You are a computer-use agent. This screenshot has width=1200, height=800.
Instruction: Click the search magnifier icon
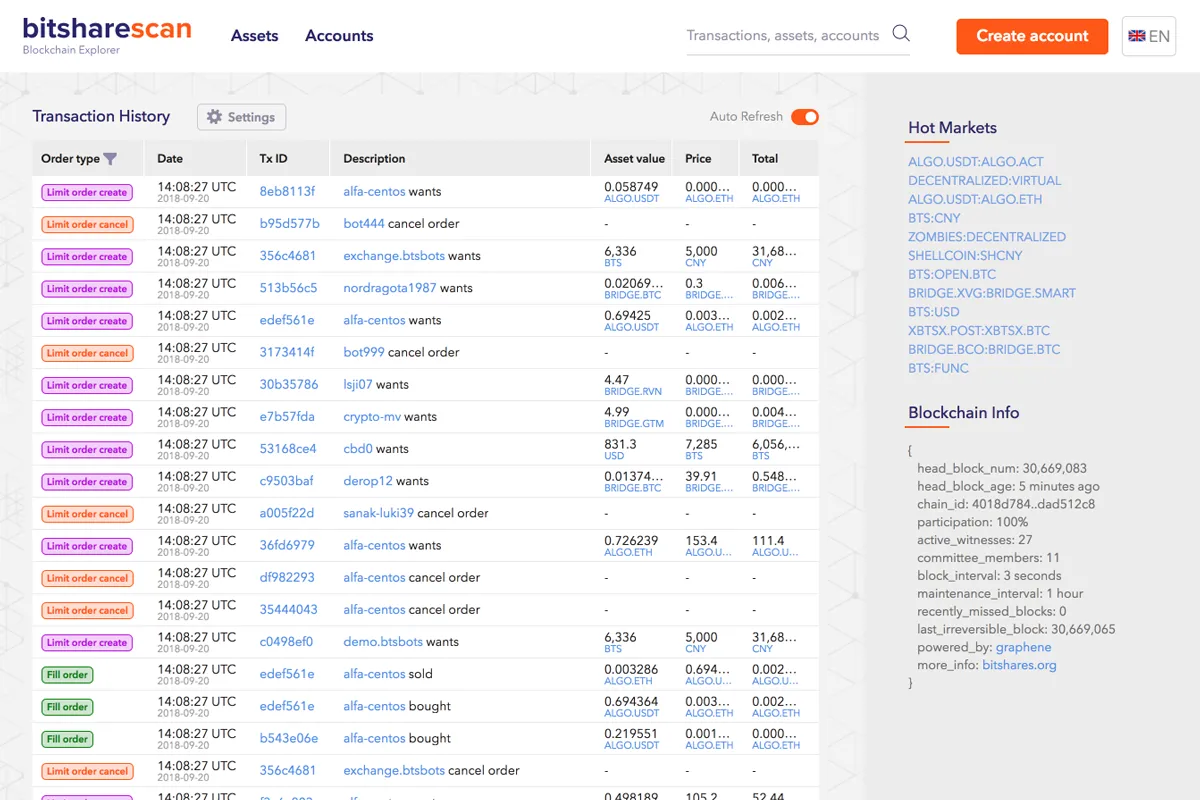(900, 33)
